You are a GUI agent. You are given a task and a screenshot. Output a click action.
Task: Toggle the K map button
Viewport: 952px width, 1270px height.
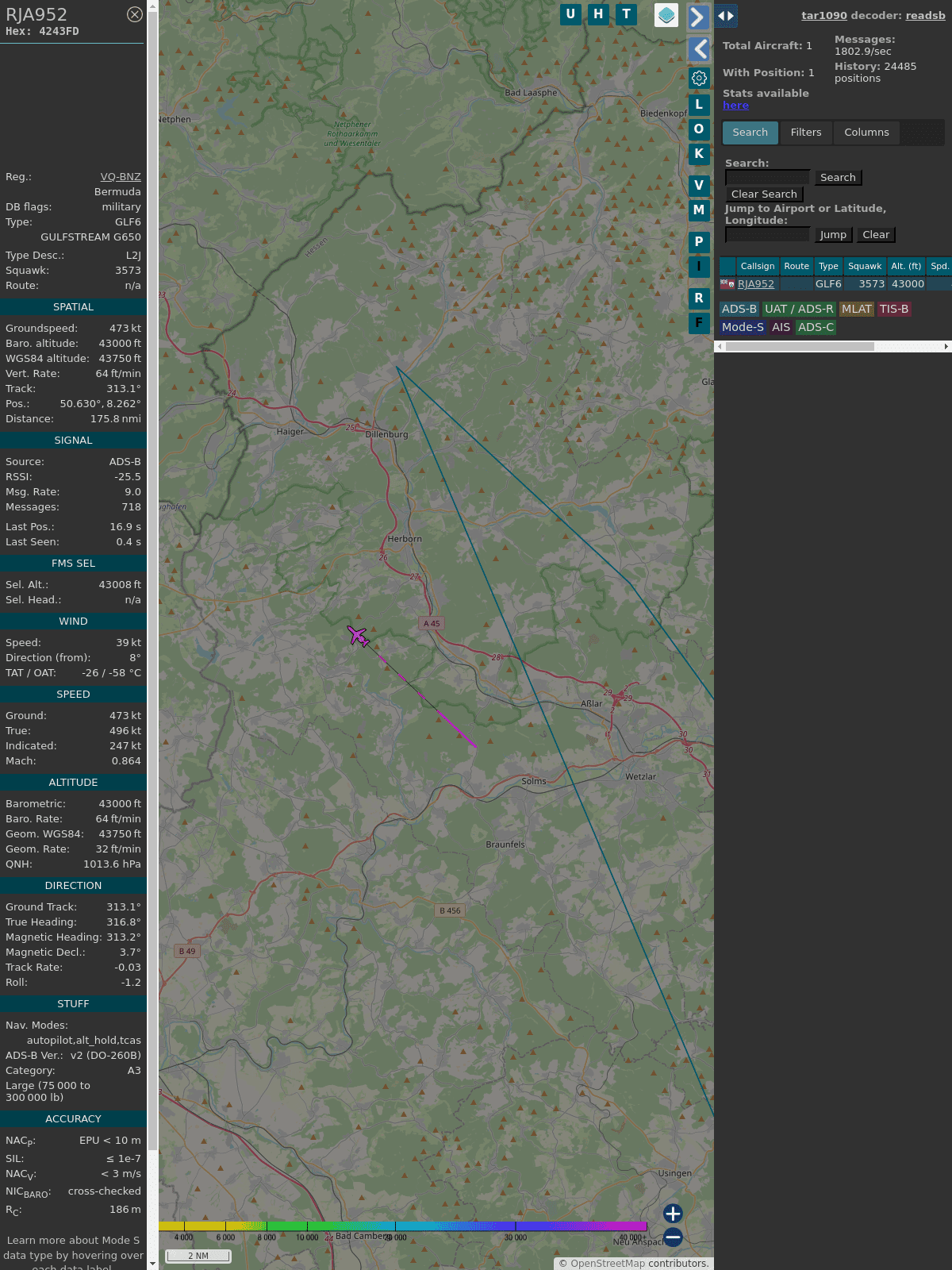[699, 154]
